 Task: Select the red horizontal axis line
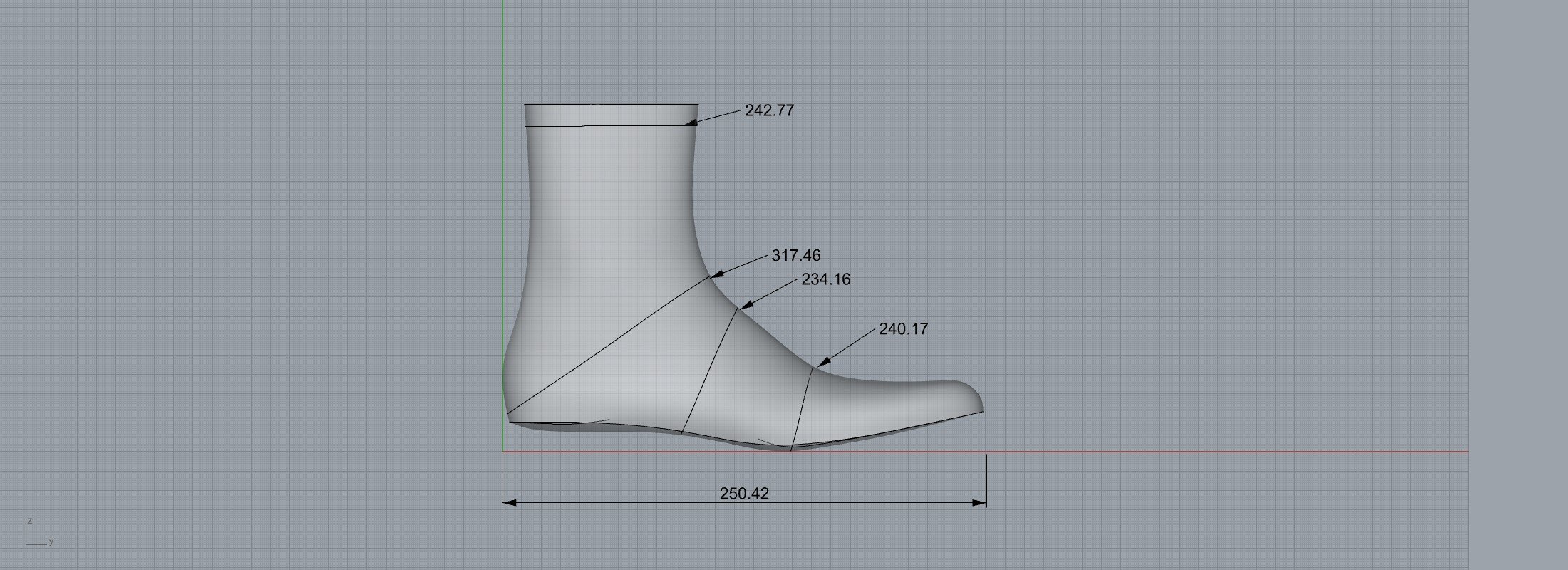pos(1212,451)
